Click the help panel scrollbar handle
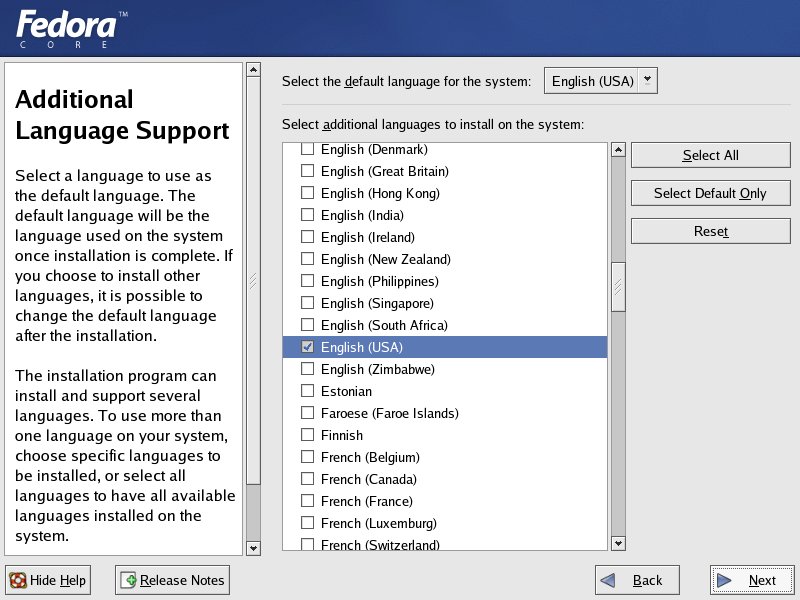This screenshot has width=800, height=600. [x=253, y=282]
